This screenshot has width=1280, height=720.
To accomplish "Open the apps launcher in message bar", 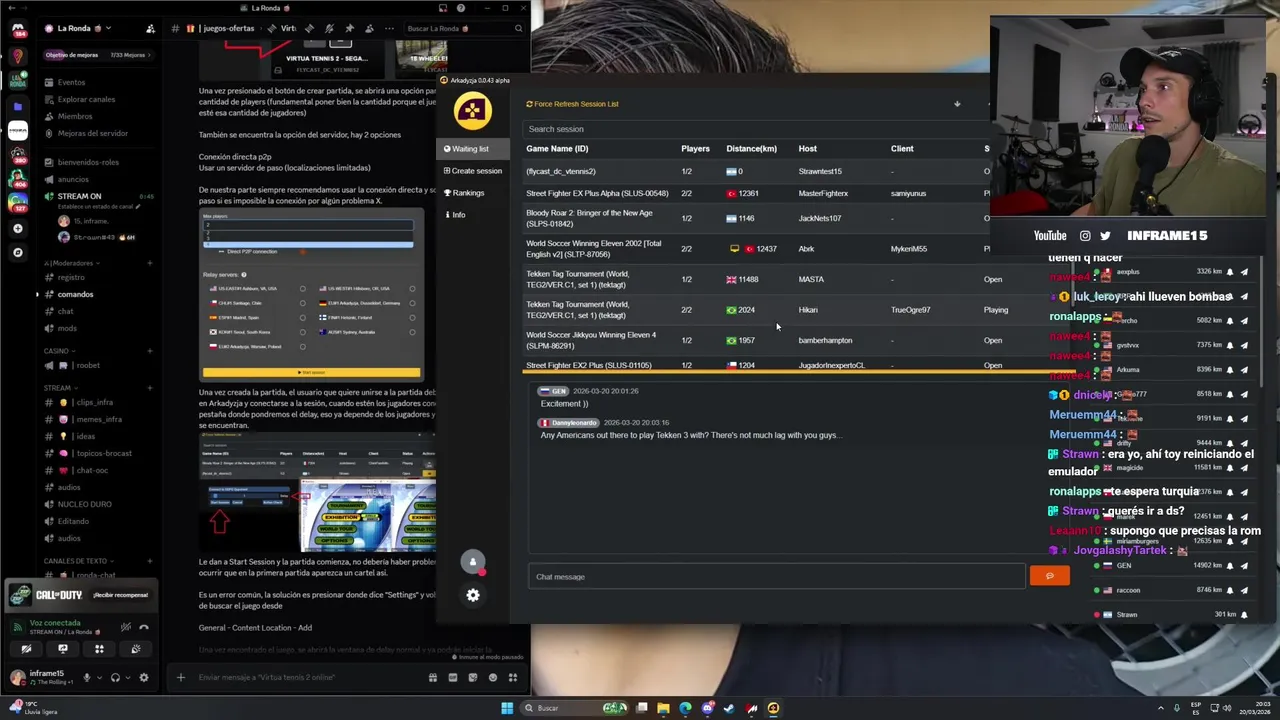I will [513, 677].
